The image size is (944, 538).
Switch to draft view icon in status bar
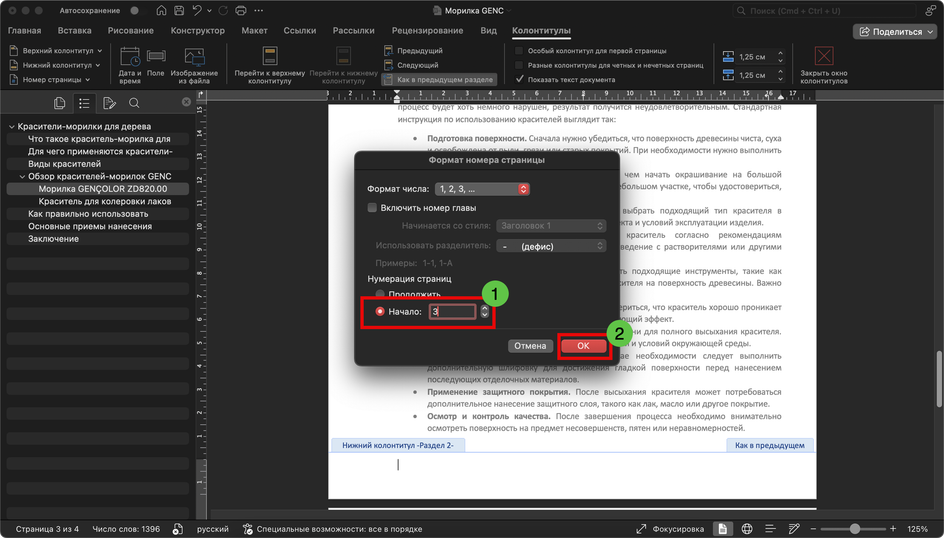pos(793,529)
